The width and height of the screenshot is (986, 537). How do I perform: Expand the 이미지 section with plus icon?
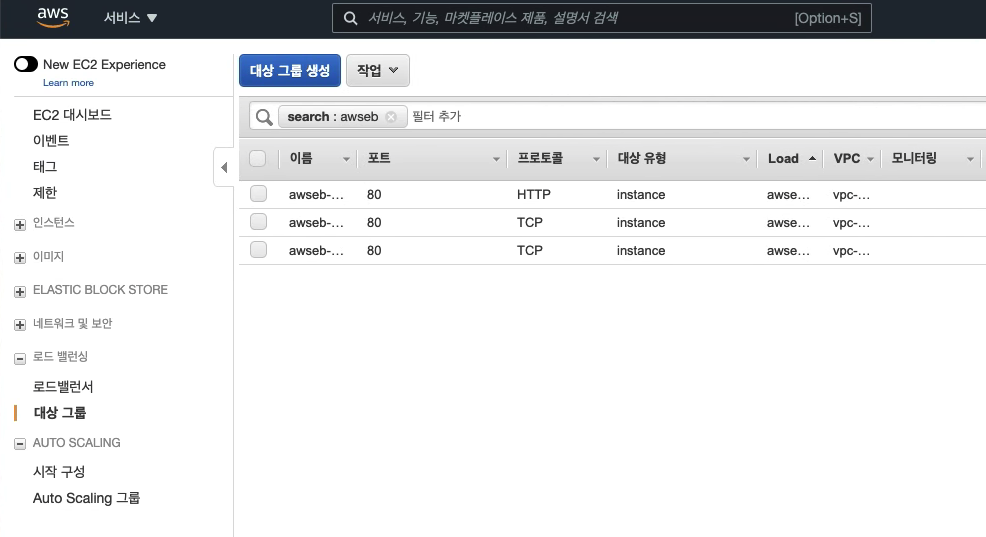20,258
